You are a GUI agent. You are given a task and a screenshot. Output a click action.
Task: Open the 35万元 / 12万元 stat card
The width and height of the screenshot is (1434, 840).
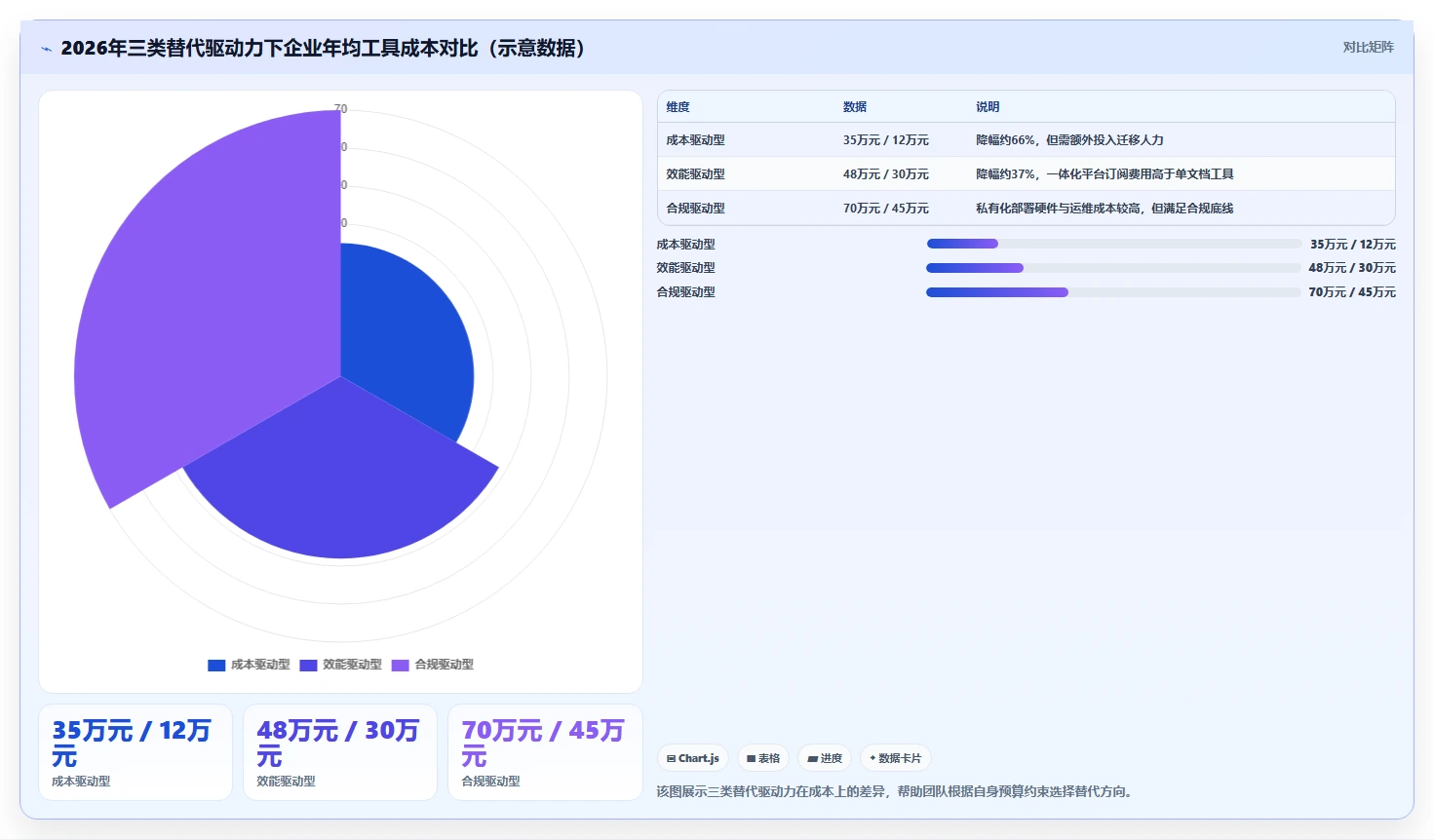pyautogui.click(x=136, y=752)
